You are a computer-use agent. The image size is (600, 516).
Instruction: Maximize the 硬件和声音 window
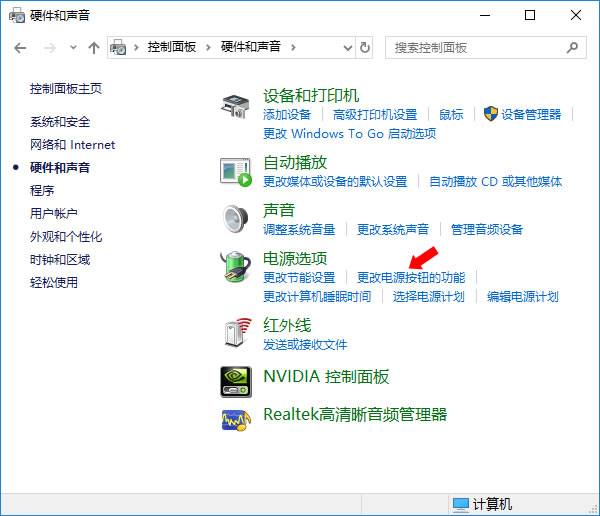click(530, 15)
